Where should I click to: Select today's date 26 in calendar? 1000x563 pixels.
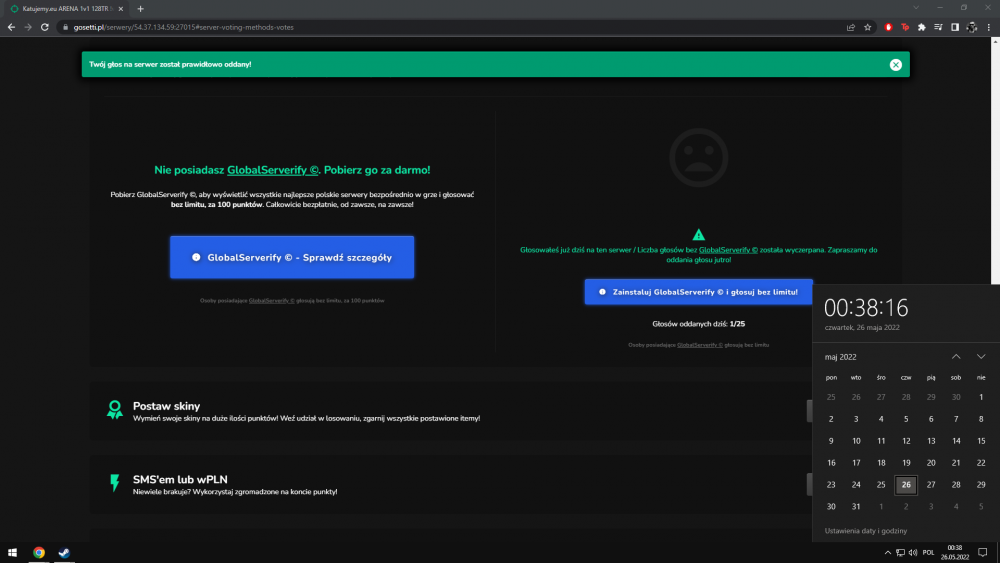[x=906, y=485]
